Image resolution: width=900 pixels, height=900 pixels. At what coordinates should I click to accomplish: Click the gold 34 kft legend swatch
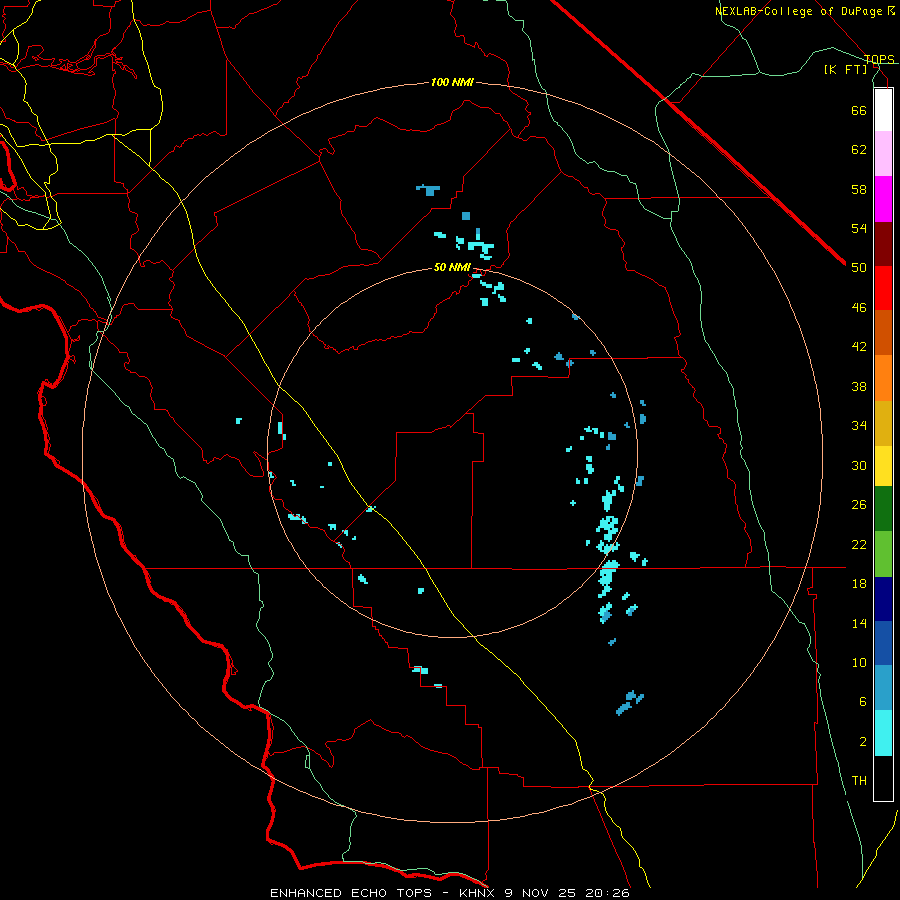pos(883,424)
